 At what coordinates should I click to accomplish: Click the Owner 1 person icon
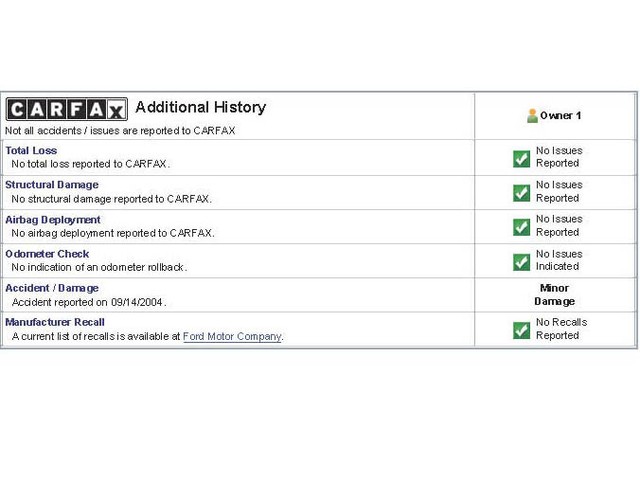pyautogui.click(x=532, y=116)
